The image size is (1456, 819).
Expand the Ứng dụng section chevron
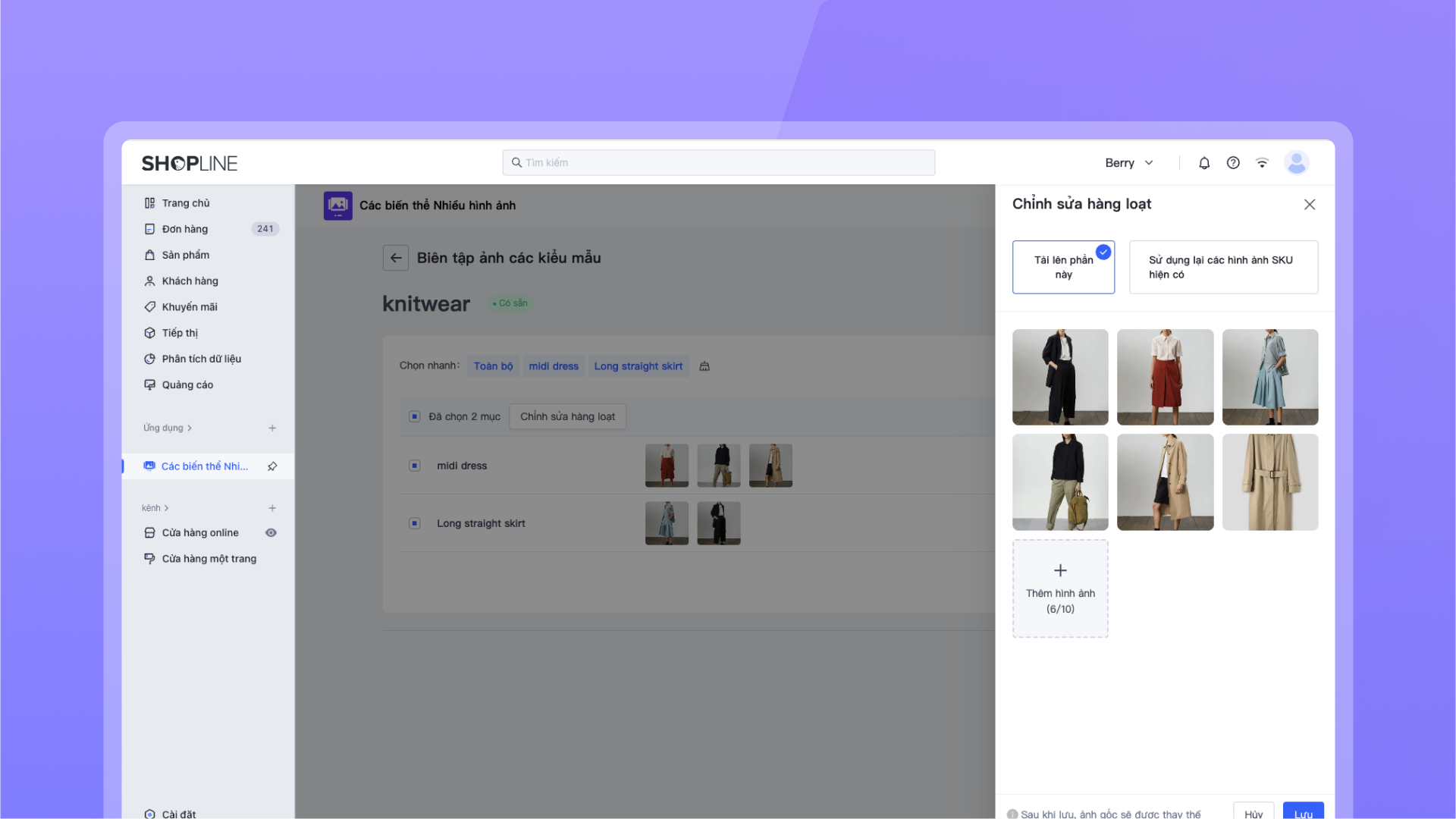190,428
